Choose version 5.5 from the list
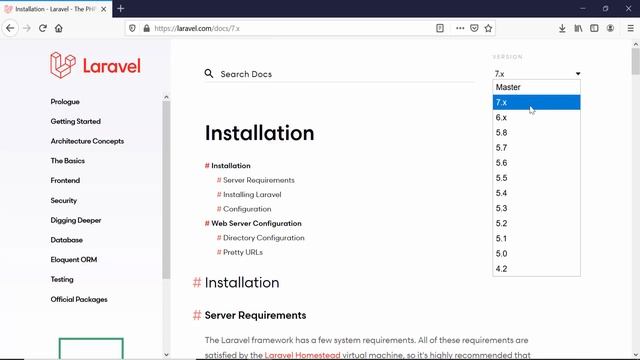This screenshot has width=640, height=360. [x=536, y=178]
